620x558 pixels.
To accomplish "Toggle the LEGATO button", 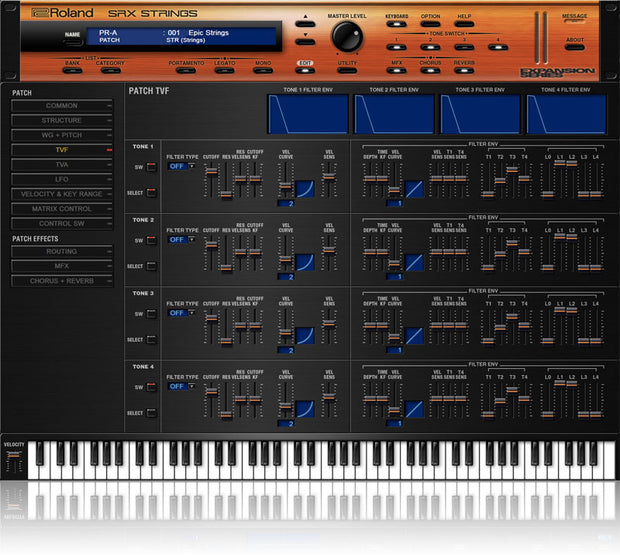I will (224, 71).
